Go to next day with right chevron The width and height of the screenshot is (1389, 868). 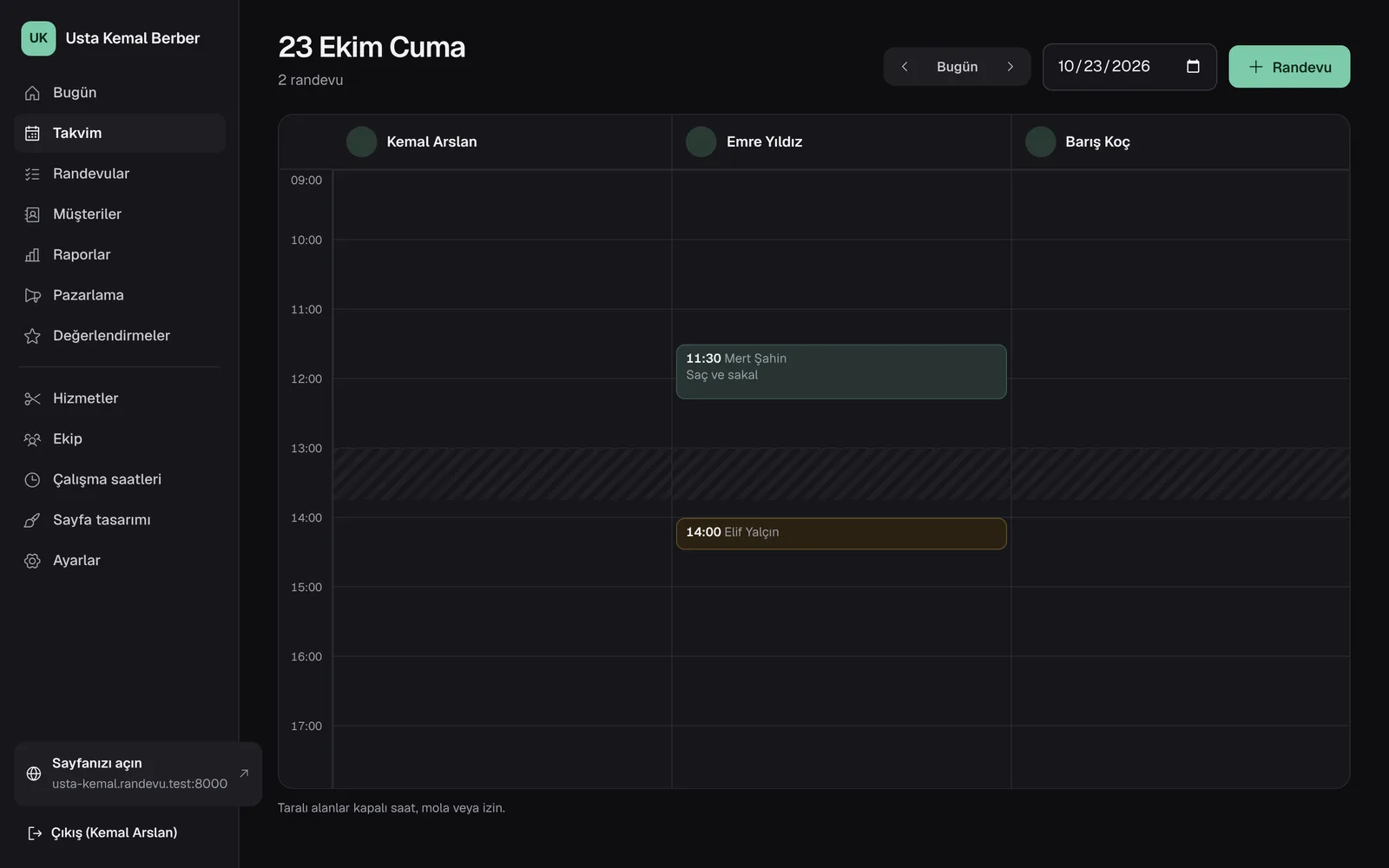coord(1010,67)
